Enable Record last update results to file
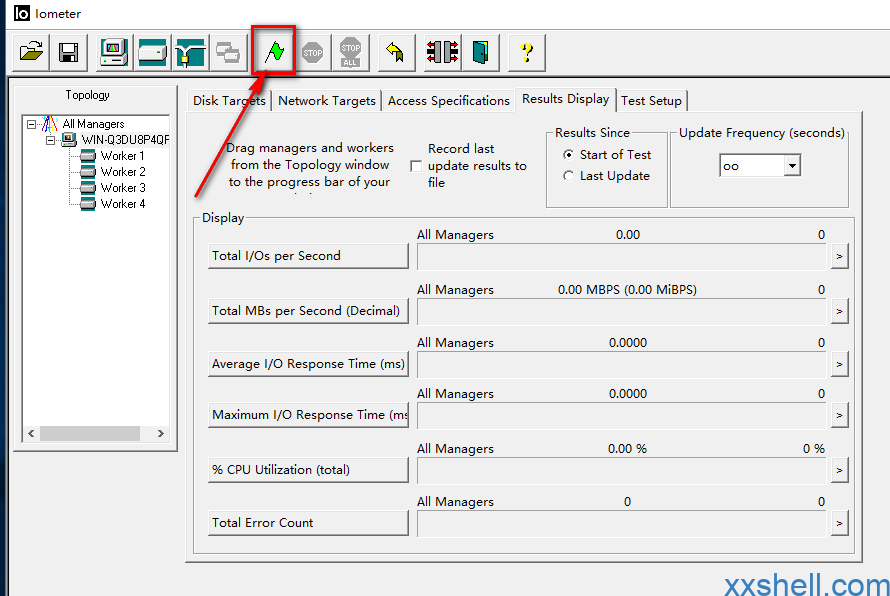890x596 pixels. (416, 166)
